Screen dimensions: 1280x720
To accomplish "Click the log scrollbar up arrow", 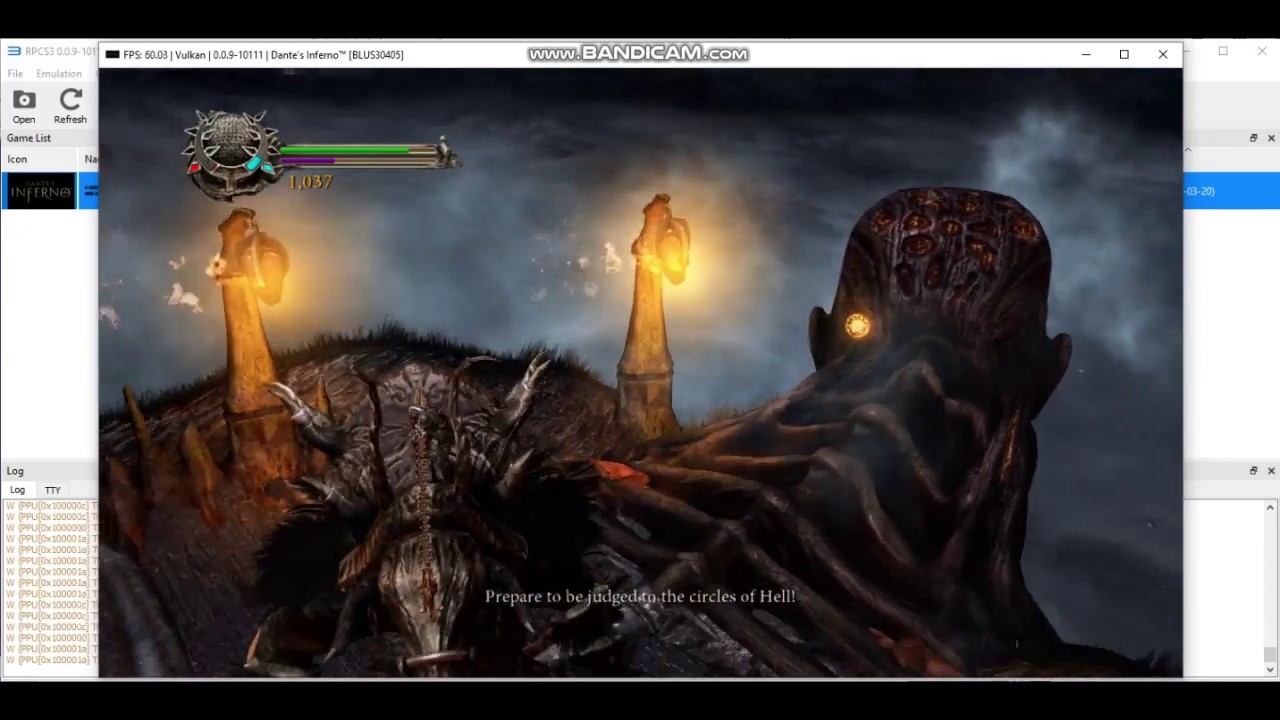I will coord(1270,508).
